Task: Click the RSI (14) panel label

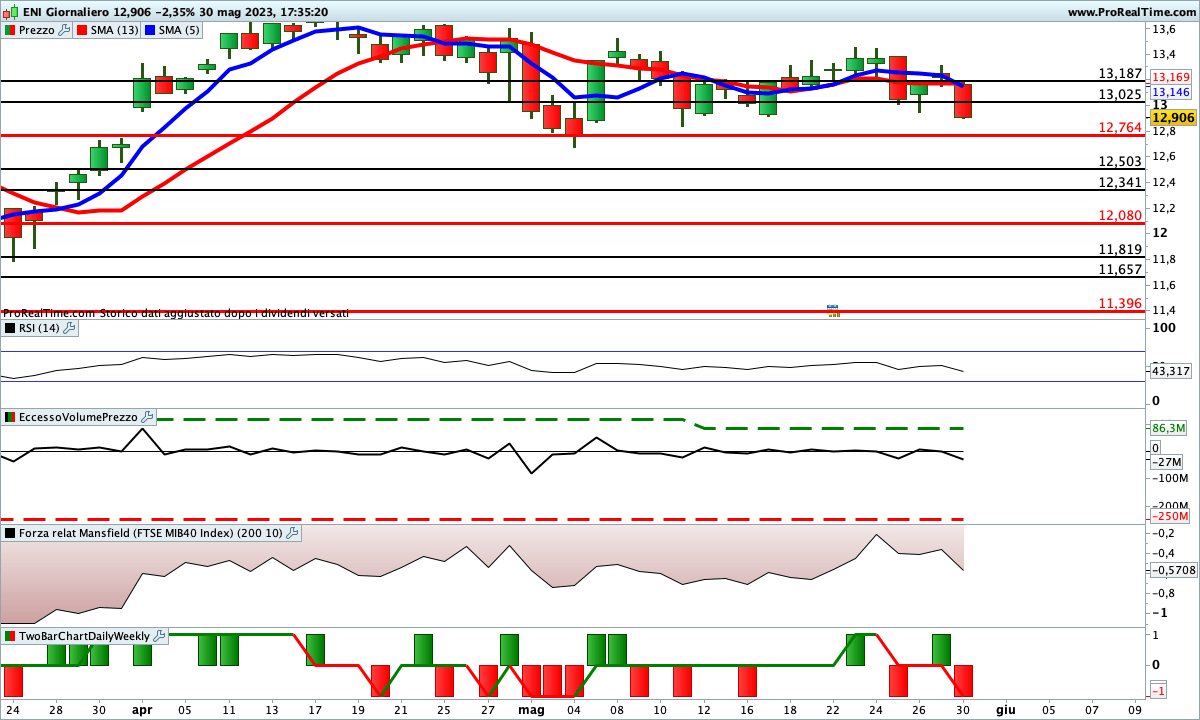Action: 38,328
